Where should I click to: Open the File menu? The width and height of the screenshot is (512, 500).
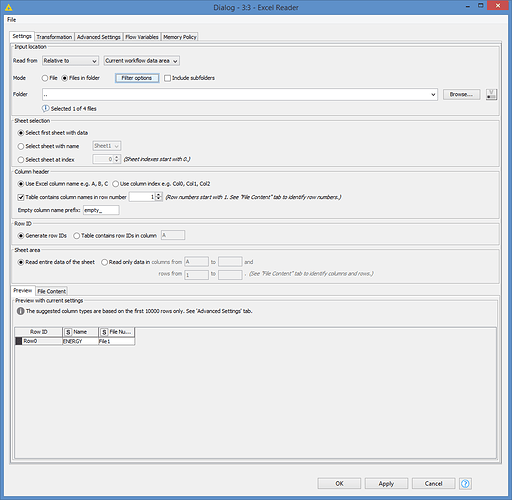click(11, 20)
